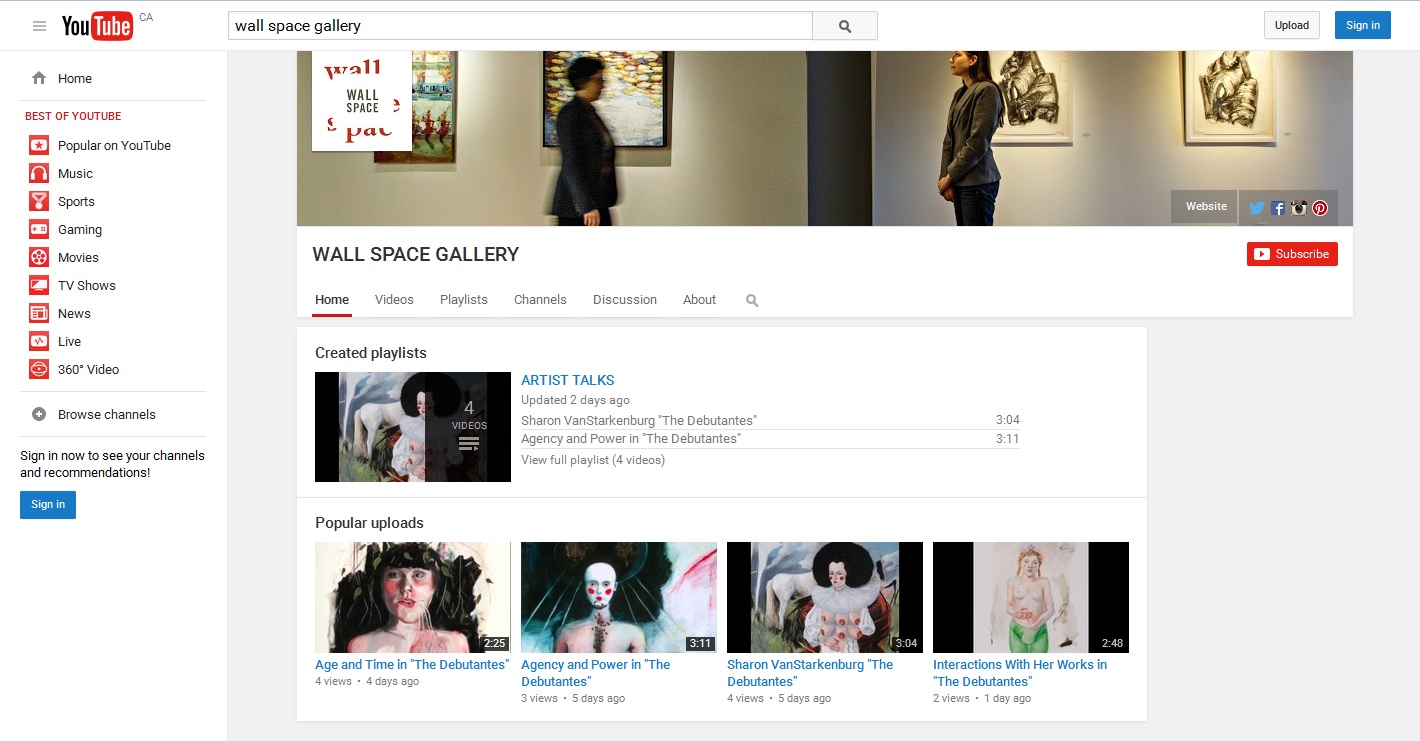Click the Wall Space channel avatar logo

362,101
